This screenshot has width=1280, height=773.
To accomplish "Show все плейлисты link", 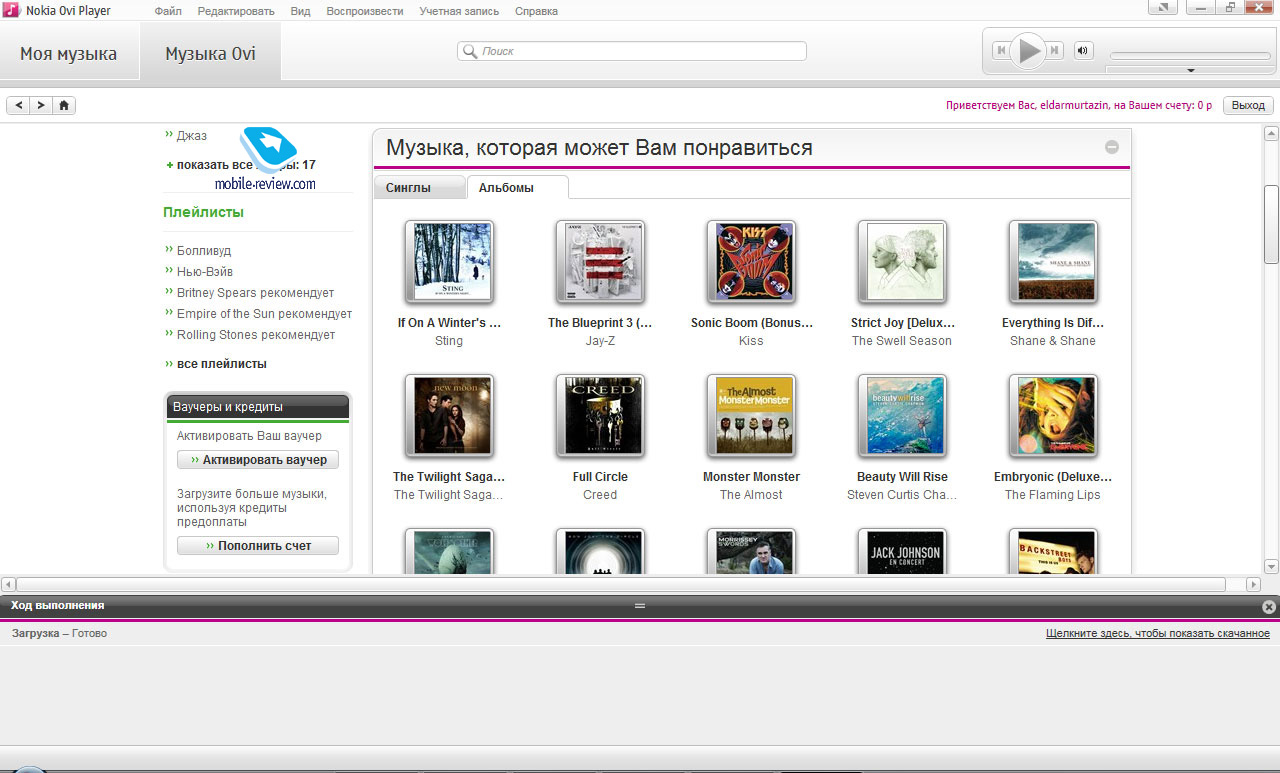I will 222,364.
